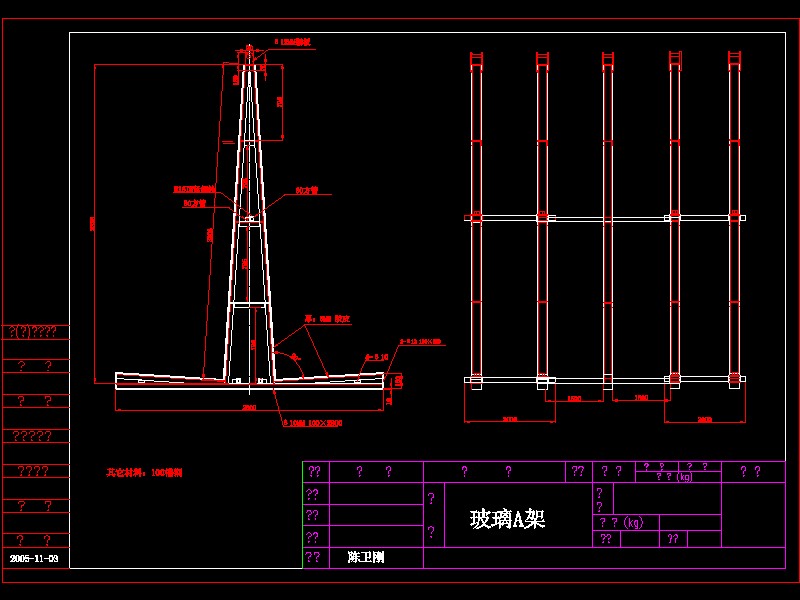Click the "2800" base width dimension
The height and width of the screenshot is (600, 800).
(x=249, y=407)
